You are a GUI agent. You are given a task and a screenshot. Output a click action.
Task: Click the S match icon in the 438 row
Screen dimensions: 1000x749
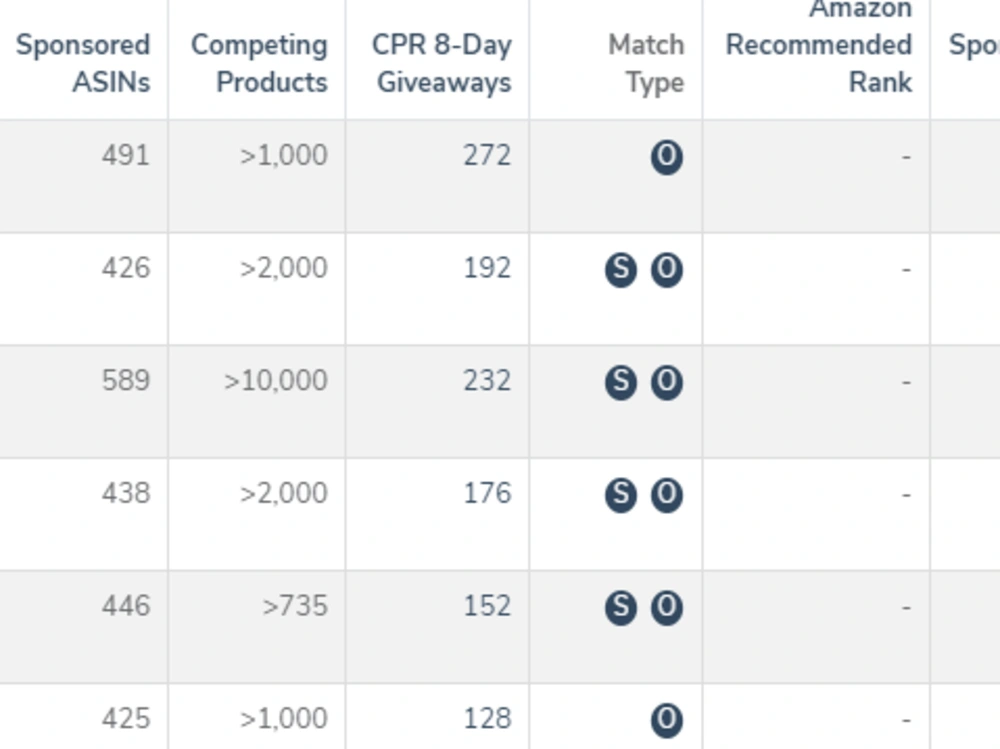click(621, 496)
